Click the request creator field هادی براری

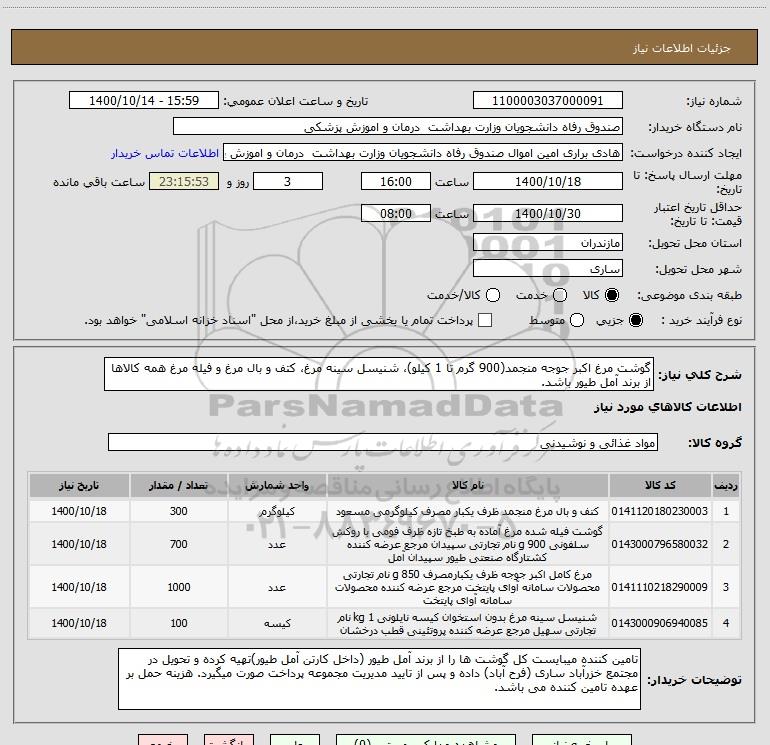pyautogui.click(x=423, y=153)
